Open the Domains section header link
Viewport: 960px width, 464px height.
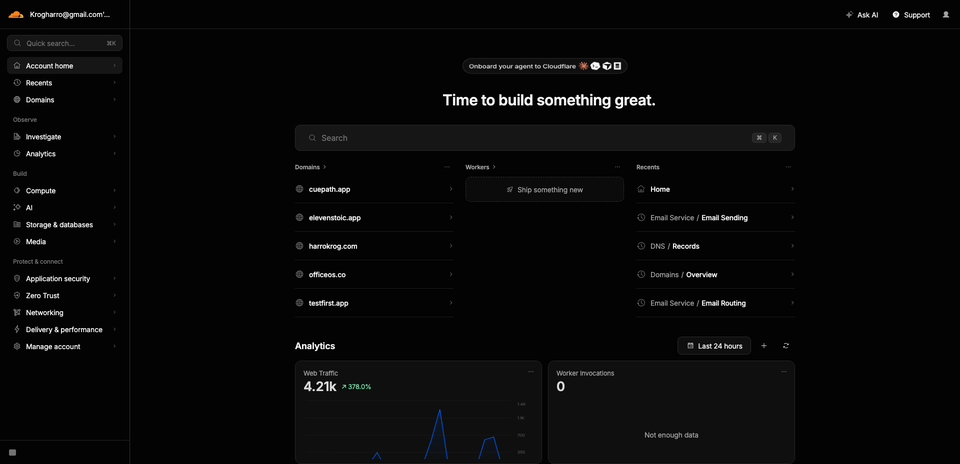point(310,167)
